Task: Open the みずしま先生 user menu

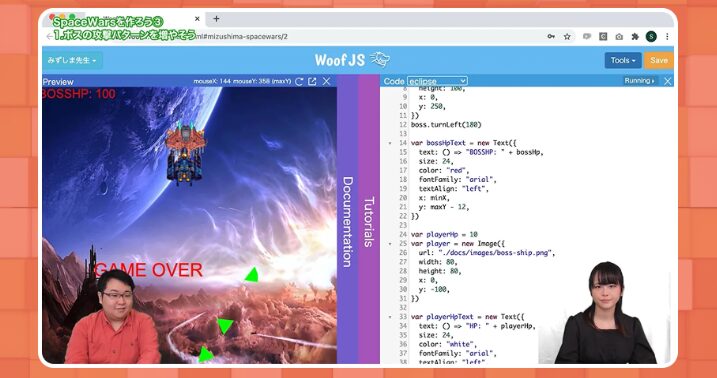Action: click(x=72, y=60)
